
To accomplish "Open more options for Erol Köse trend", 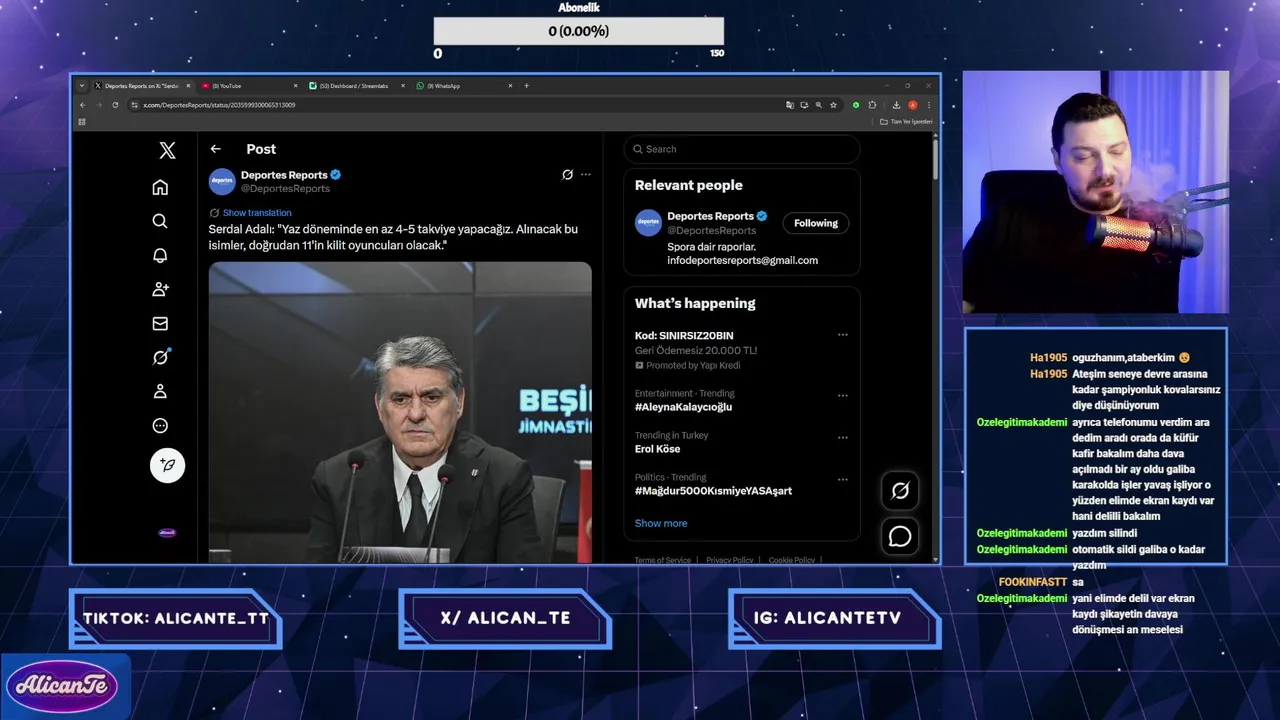I will click(843, 437).
